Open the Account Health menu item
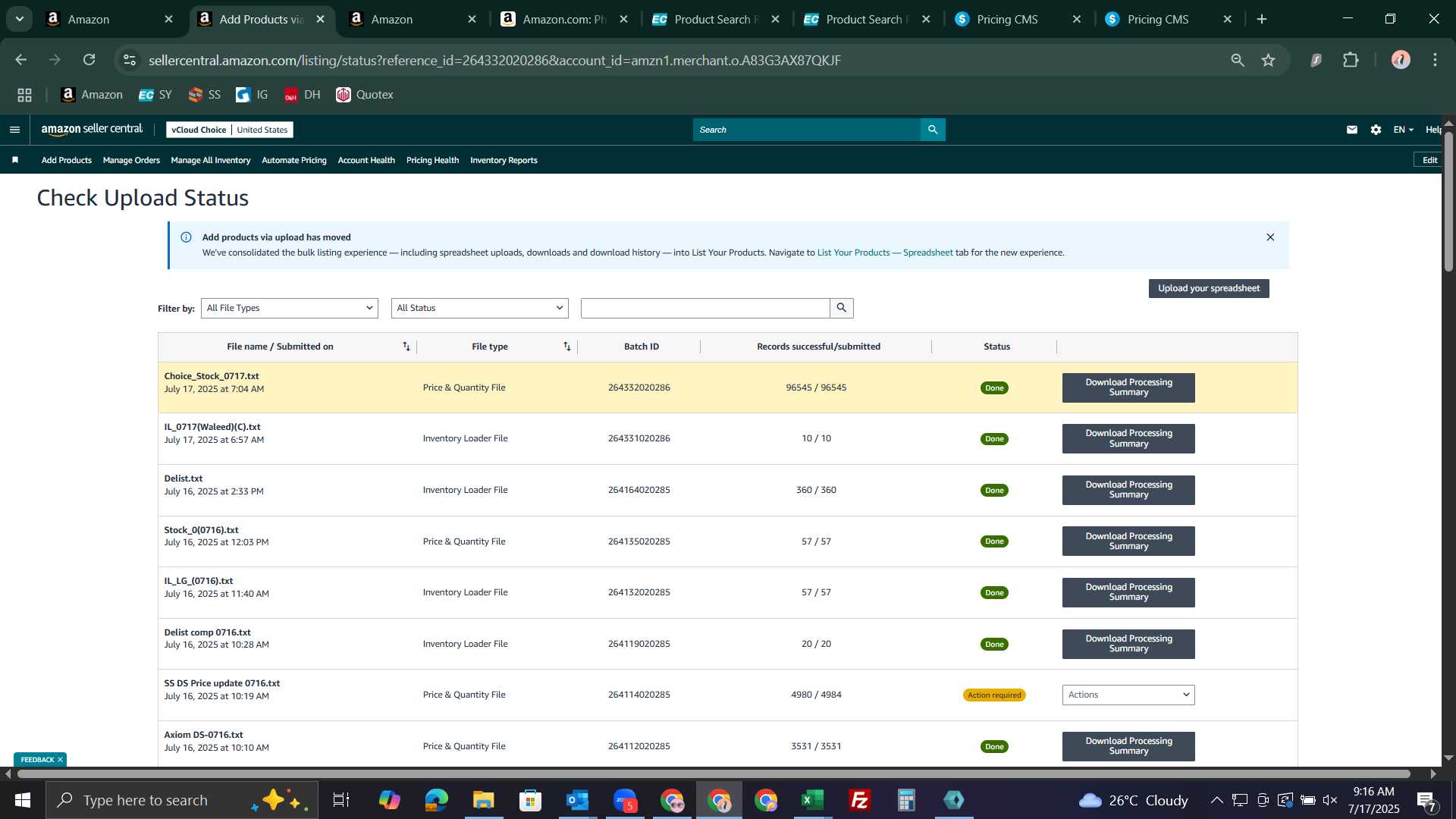The width and height of the screenshot is (1456, 819). [366, 160]
